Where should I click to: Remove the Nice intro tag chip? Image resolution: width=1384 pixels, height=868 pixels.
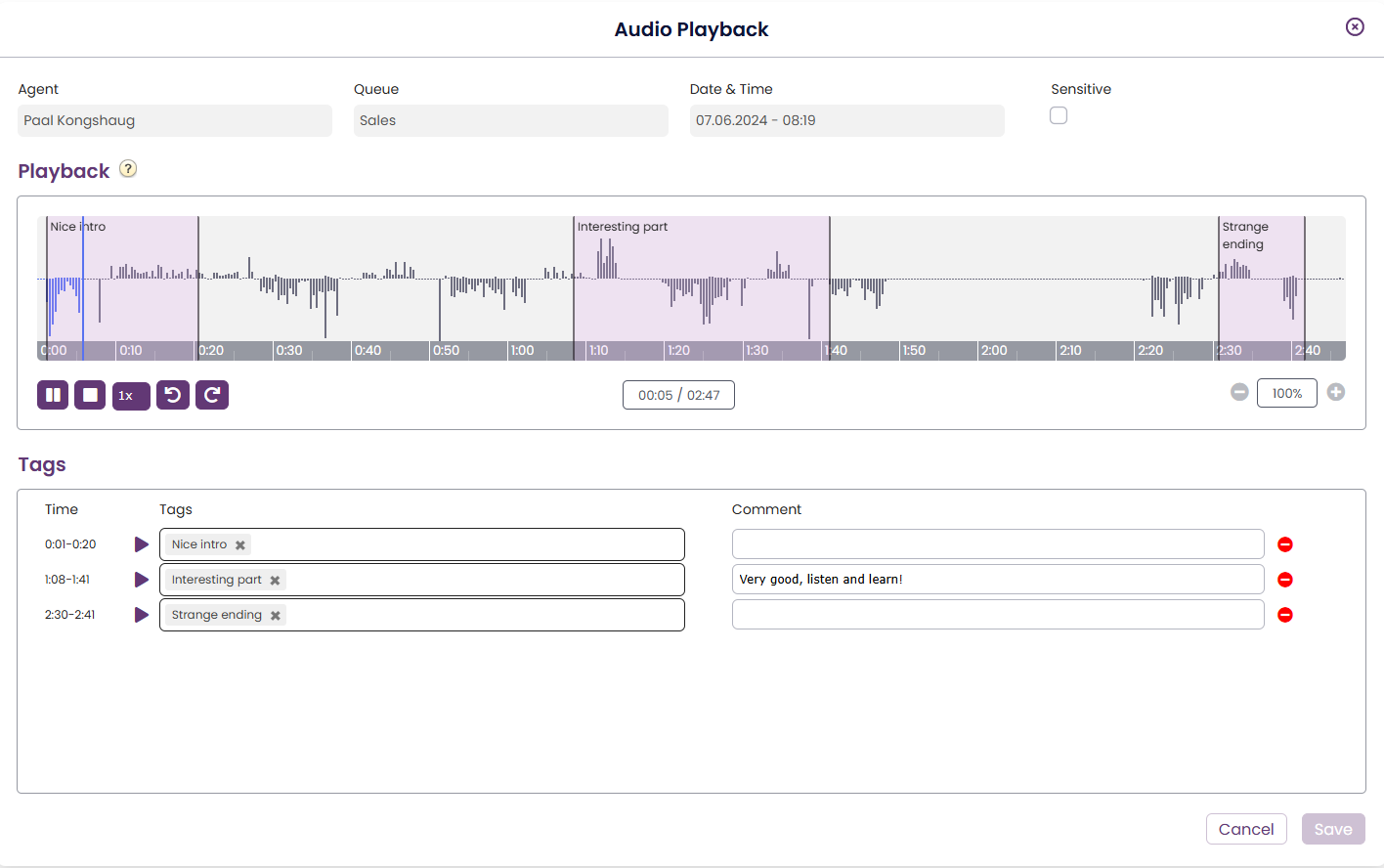pos(240,545)
